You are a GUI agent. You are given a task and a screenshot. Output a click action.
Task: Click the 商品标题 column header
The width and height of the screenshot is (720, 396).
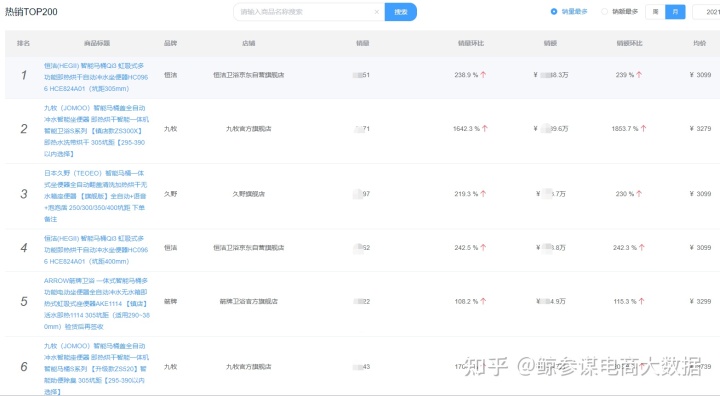pyautogui.click(x=97, y=43)
